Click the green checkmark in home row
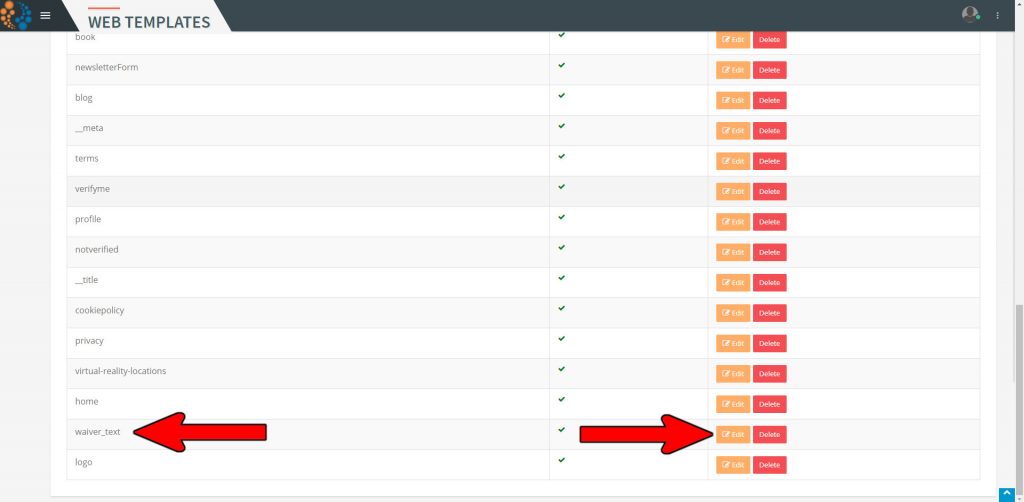1024x502 pixels. (562, 399)
